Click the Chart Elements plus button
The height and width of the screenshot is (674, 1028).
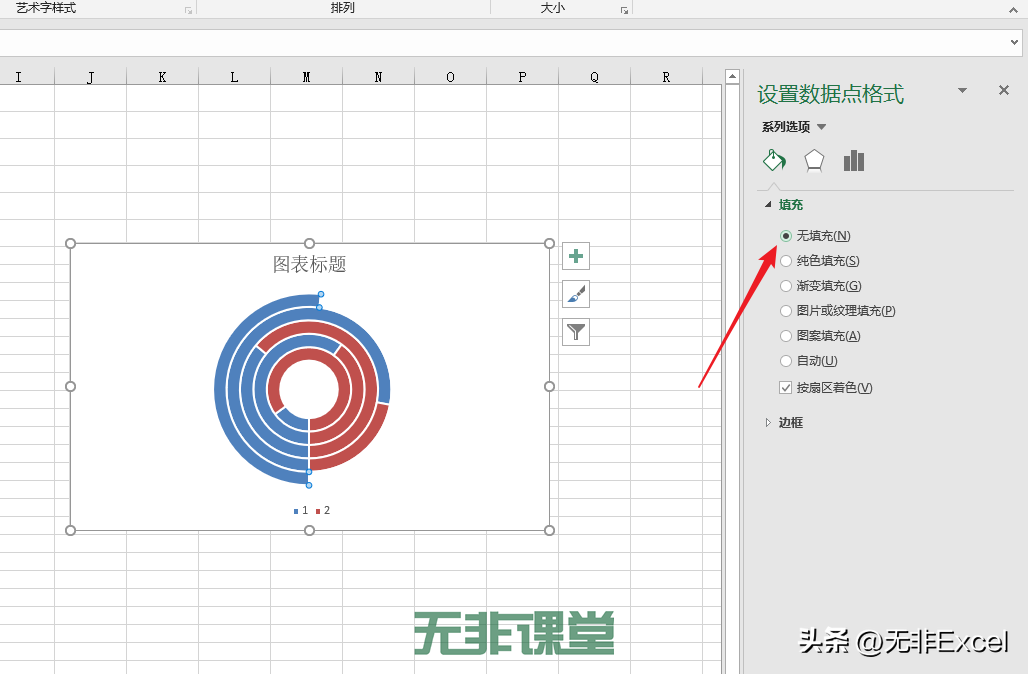(576, 256)
